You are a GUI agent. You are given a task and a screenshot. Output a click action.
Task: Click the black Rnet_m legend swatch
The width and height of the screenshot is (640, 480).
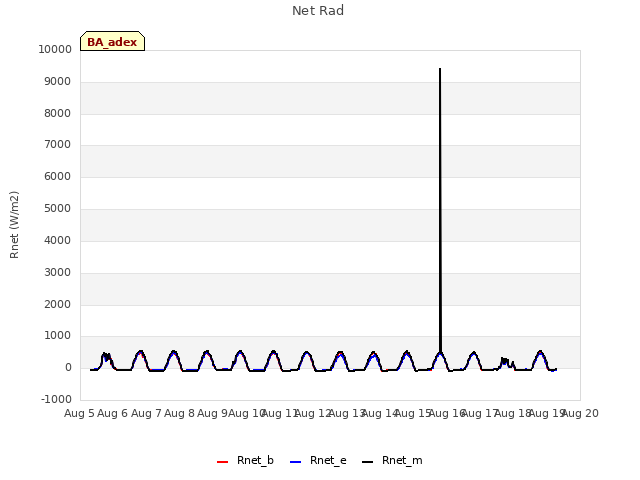tap(367, 462)
